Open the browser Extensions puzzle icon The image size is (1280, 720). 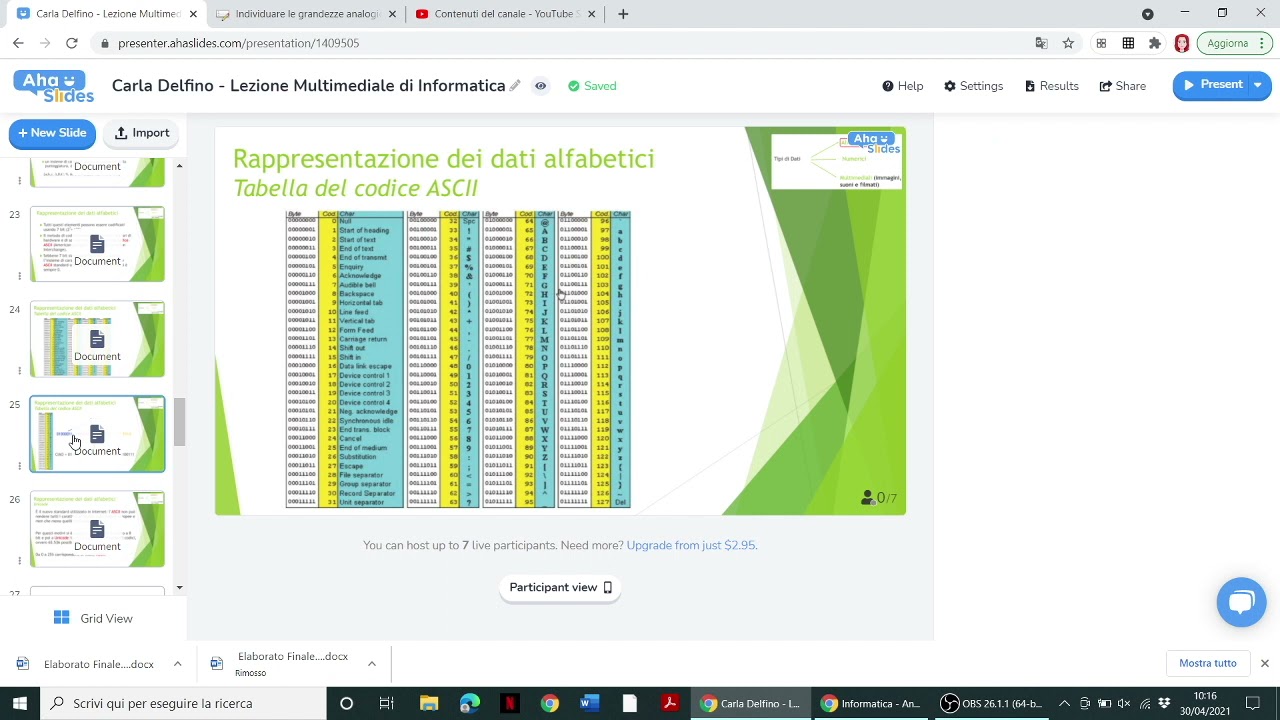[1155, 43]
